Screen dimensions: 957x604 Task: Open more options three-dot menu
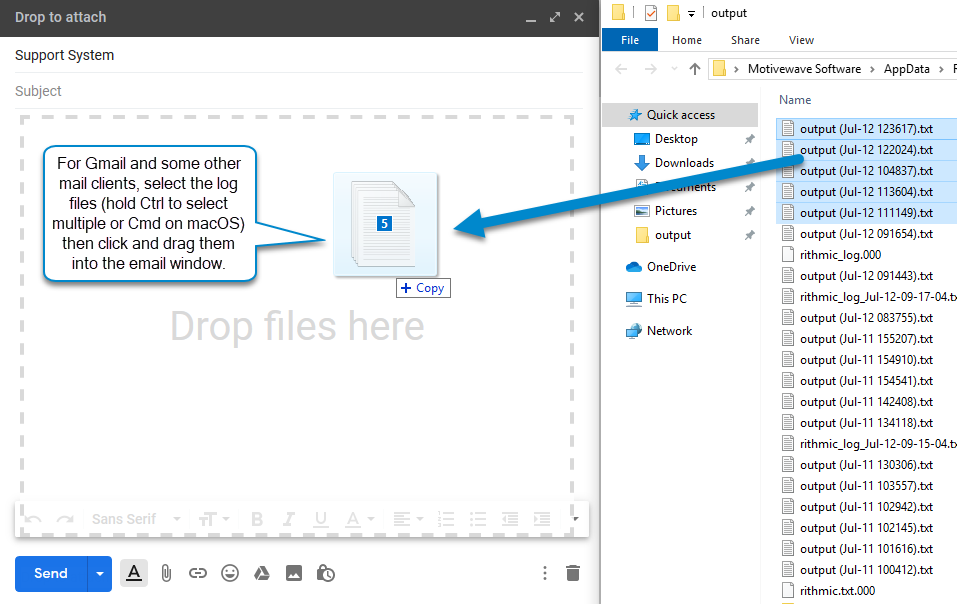tap(544, 573)
